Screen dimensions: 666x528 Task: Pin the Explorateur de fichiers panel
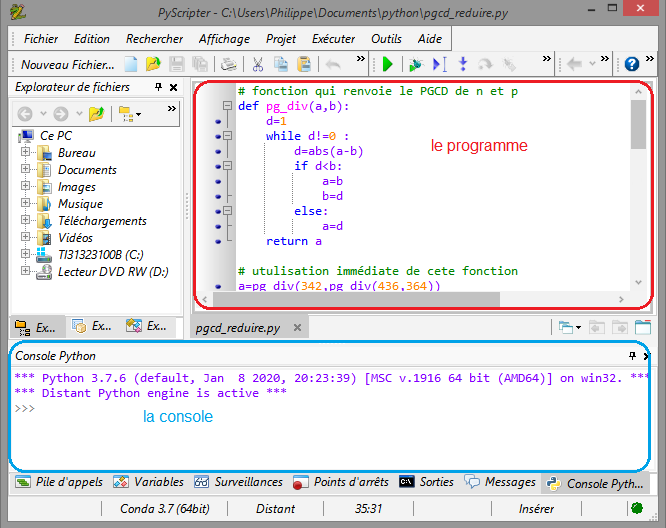[158, 88]
